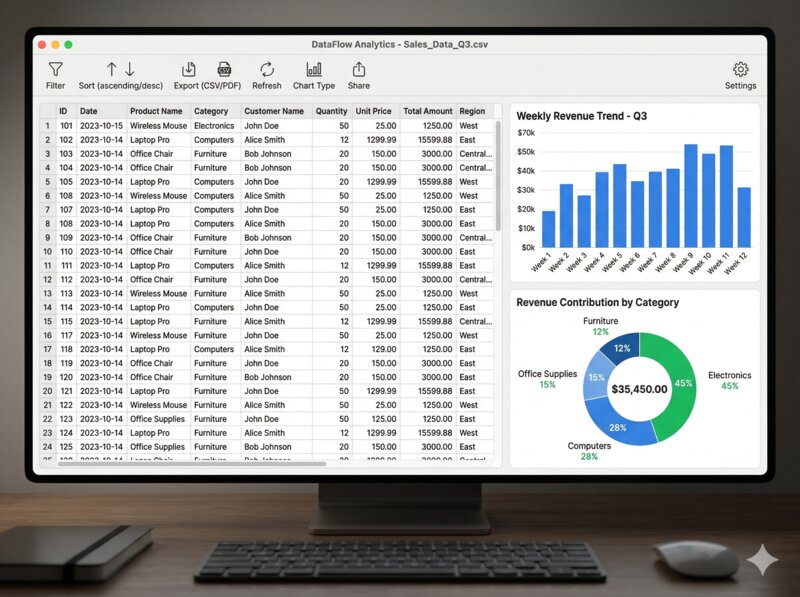The image size is (800, 597).
Task: Share the Q3 sales report
Action: tap(358, 70)
